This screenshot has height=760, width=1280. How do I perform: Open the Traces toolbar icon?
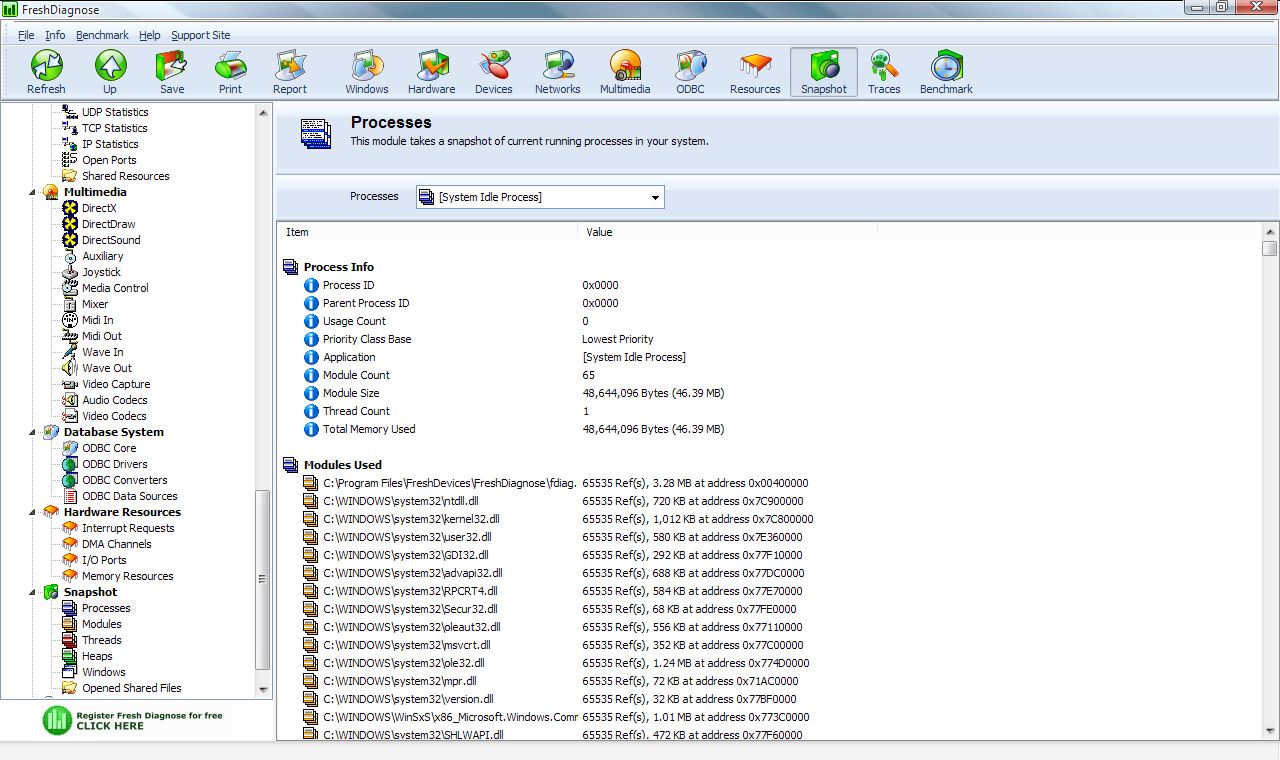[884, 72]
